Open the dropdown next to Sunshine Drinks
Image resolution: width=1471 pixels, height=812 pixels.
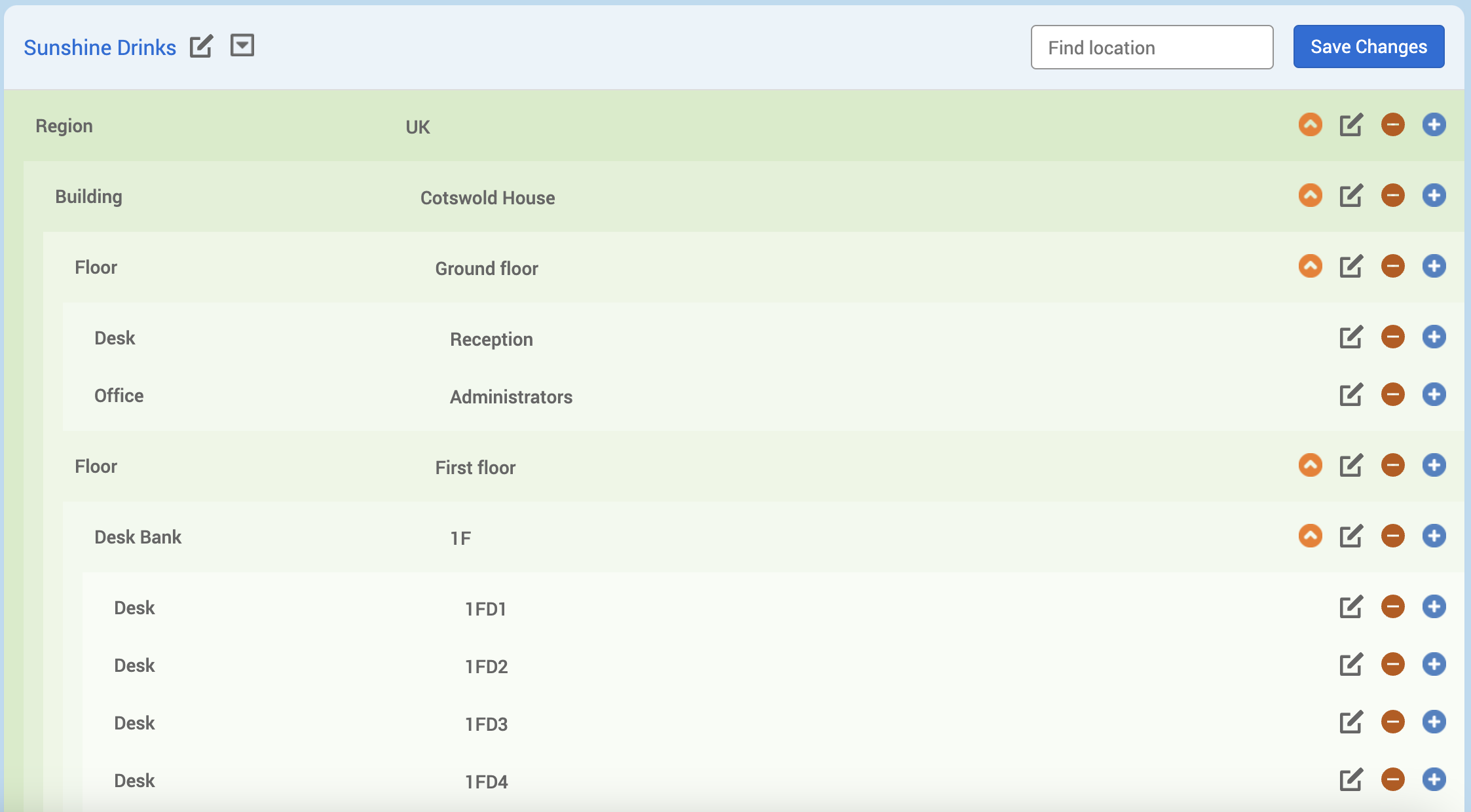point(242,46)
